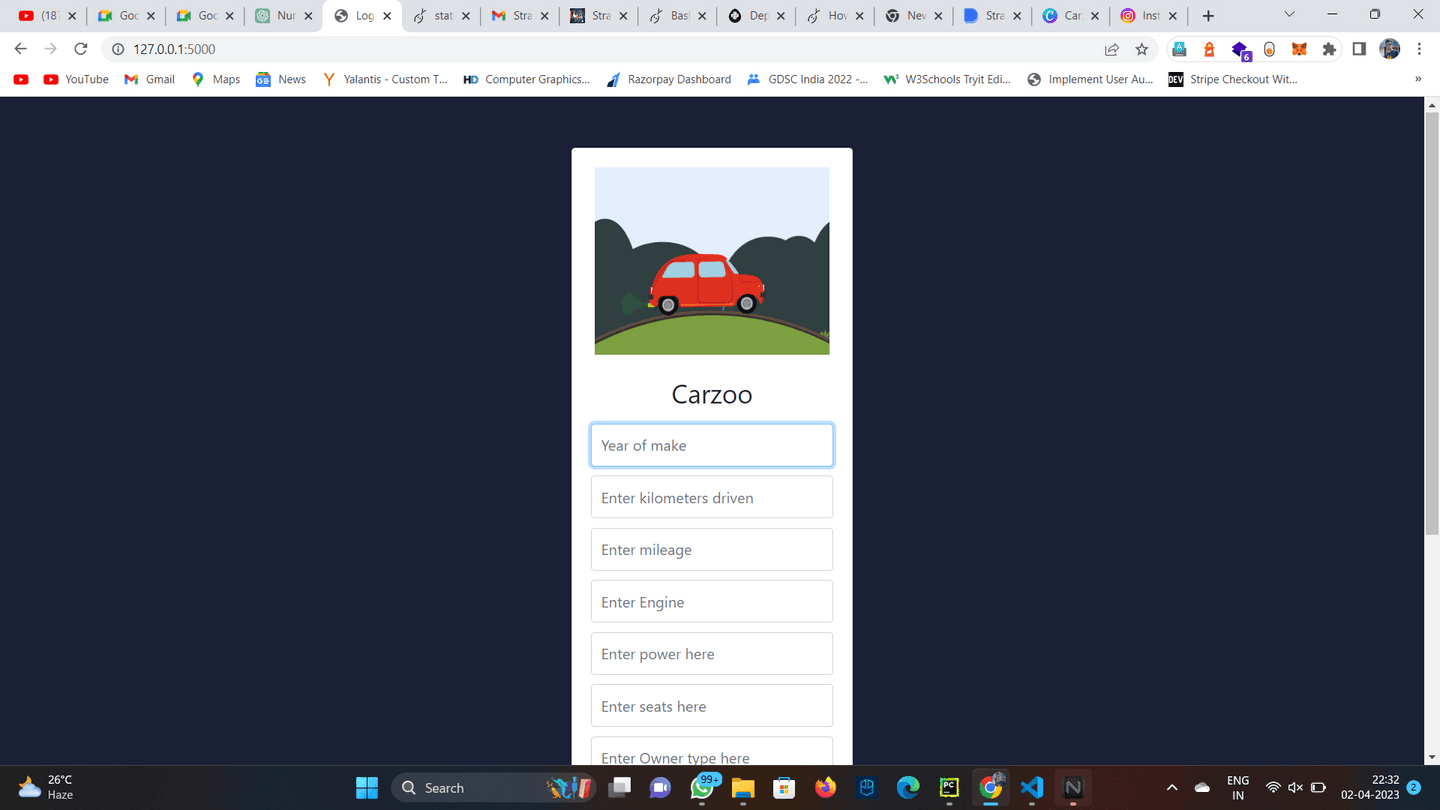Show more bookmarks chevron
Image resolution: width=1440 pixels, height=810 pixels.
click(1418, 79)
